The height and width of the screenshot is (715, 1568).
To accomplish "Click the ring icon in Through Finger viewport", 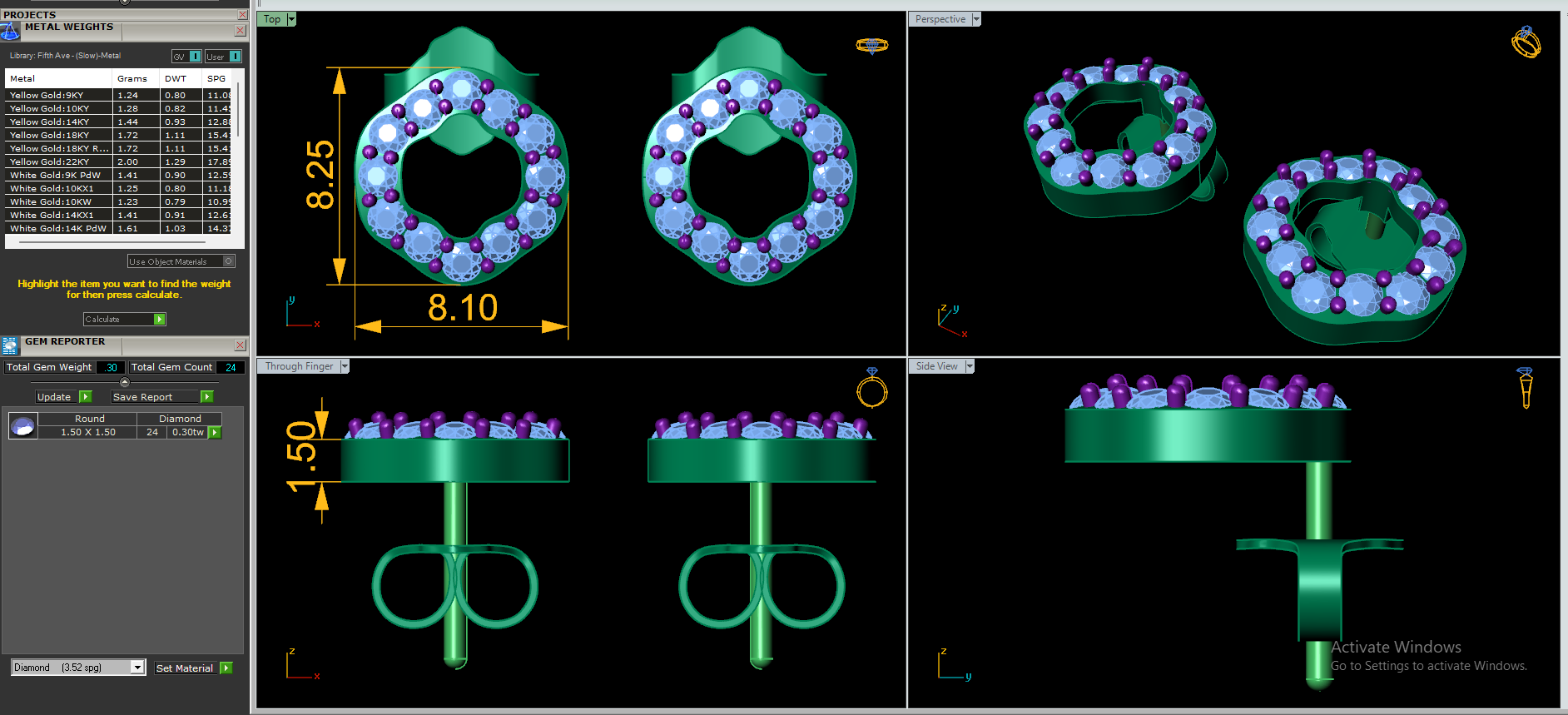I will [872, 388].
